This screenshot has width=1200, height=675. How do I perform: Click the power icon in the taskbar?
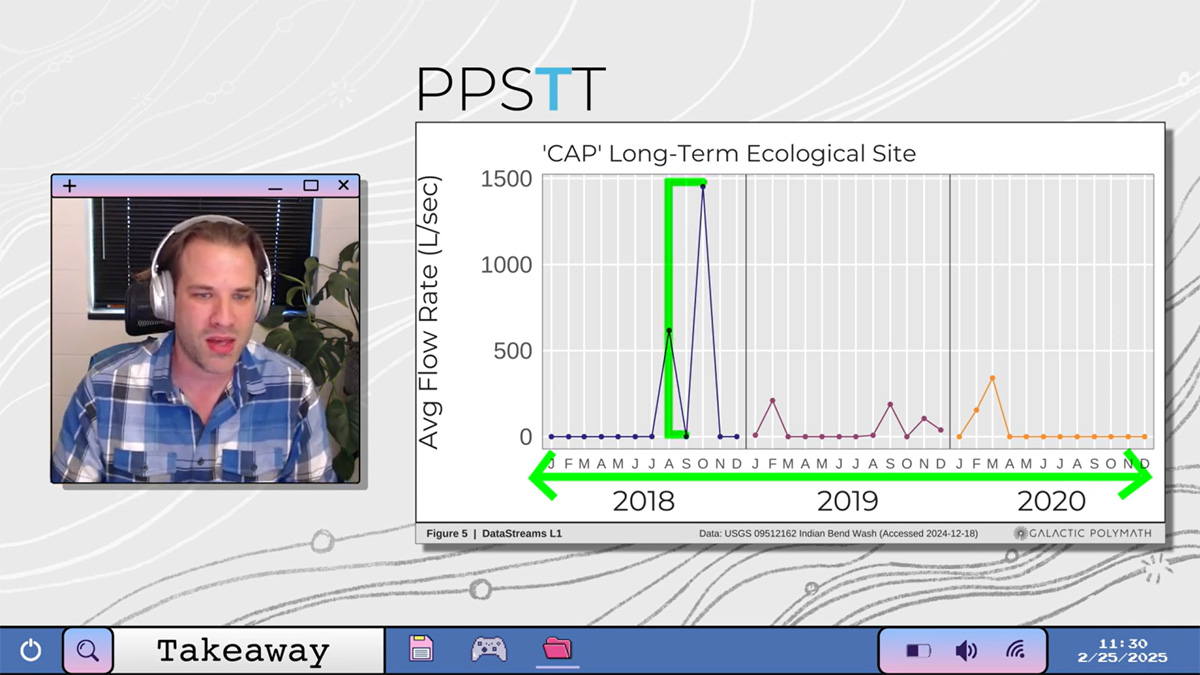pos(31,651)
